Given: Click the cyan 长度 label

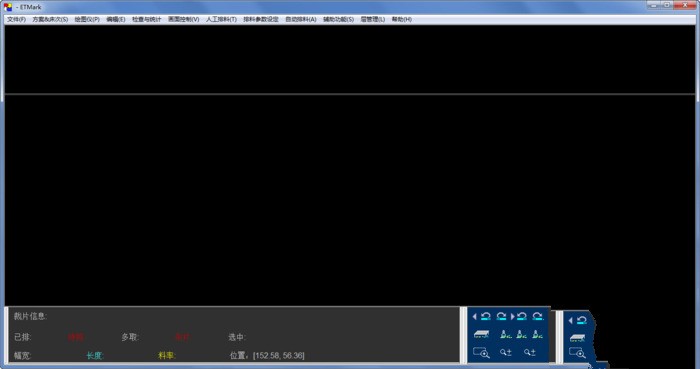Looking at the screenshot, I should tap(95, 356).
